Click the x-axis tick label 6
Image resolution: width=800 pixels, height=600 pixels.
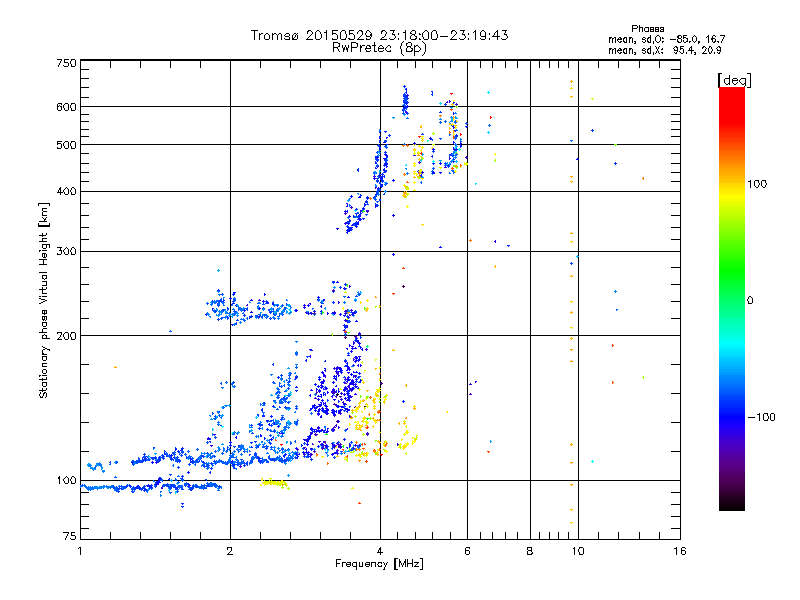467,551
